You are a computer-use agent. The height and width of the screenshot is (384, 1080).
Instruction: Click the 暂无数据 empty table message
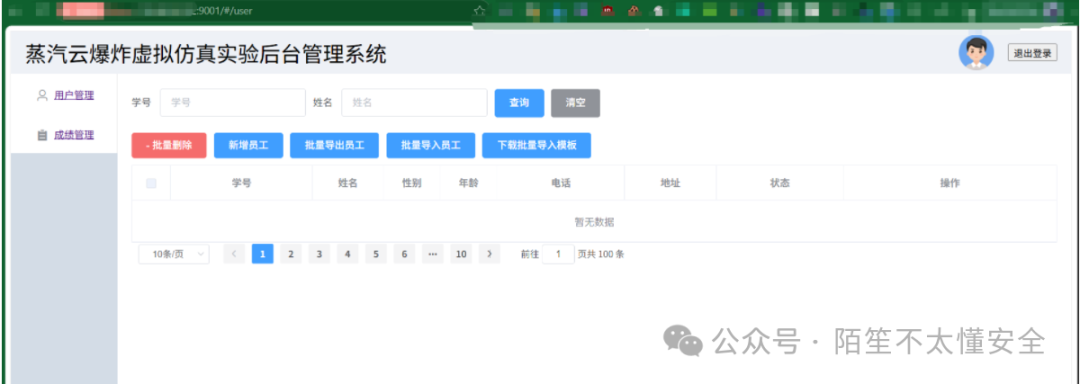click(x=594, y=222)
